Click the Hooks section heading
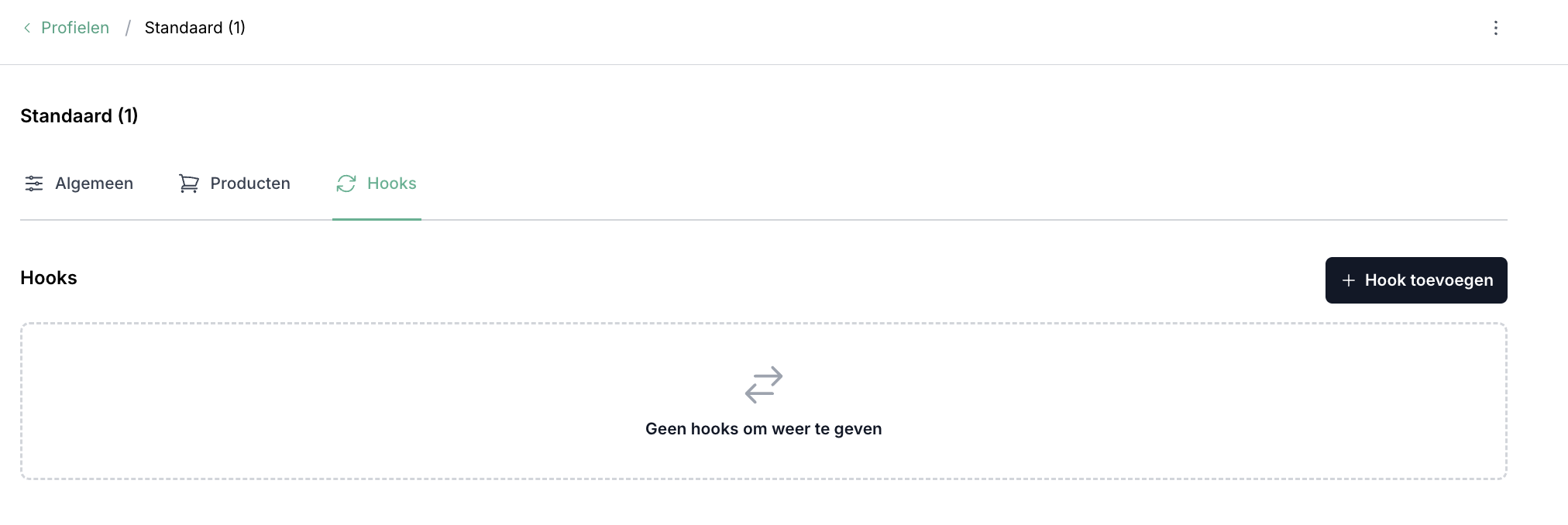Screen dimensions: 1568x525 point(49,278)
